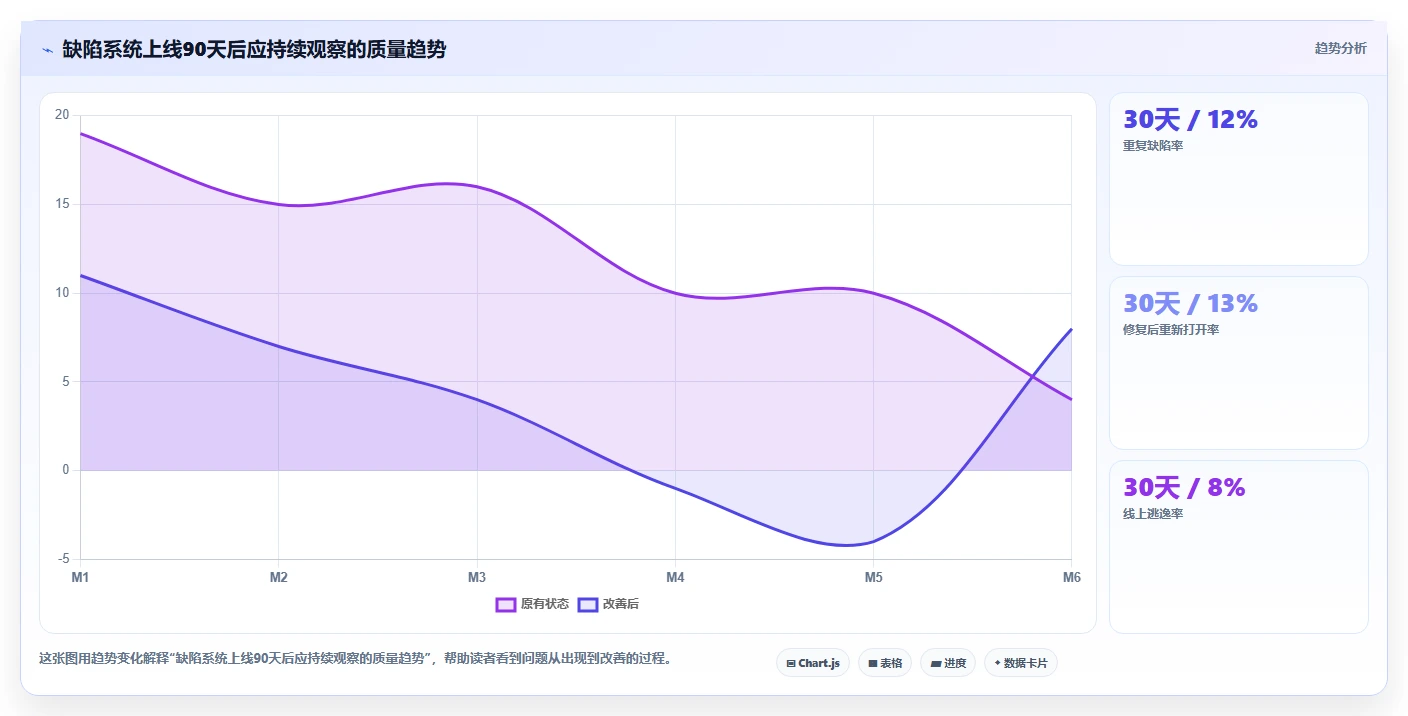Click the M4 x-axis label

[x=675, y=577]
